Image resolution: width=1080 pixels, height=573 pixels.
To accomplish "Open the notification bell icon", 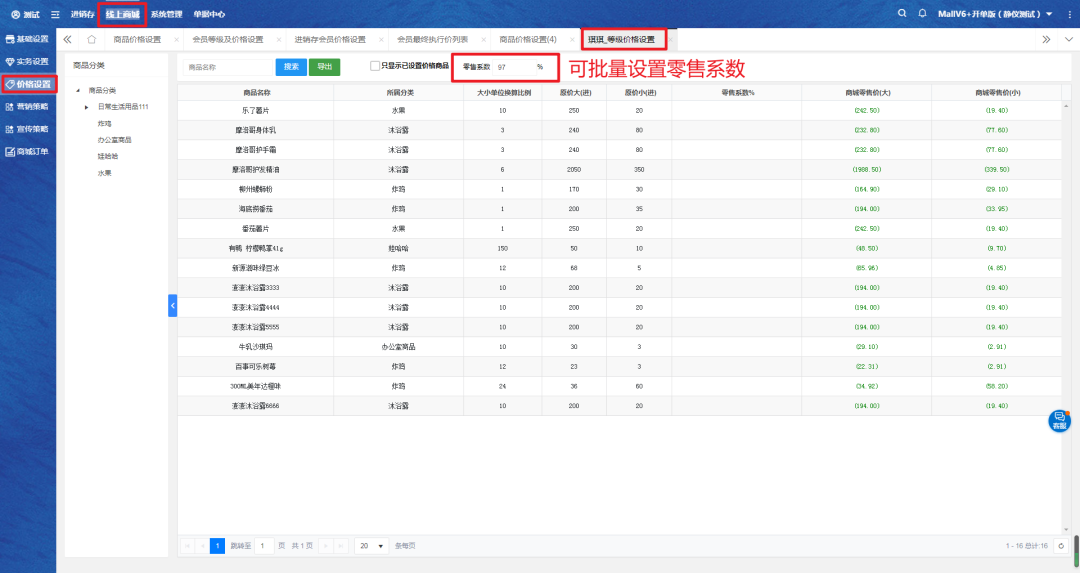I will coord(924,13).
